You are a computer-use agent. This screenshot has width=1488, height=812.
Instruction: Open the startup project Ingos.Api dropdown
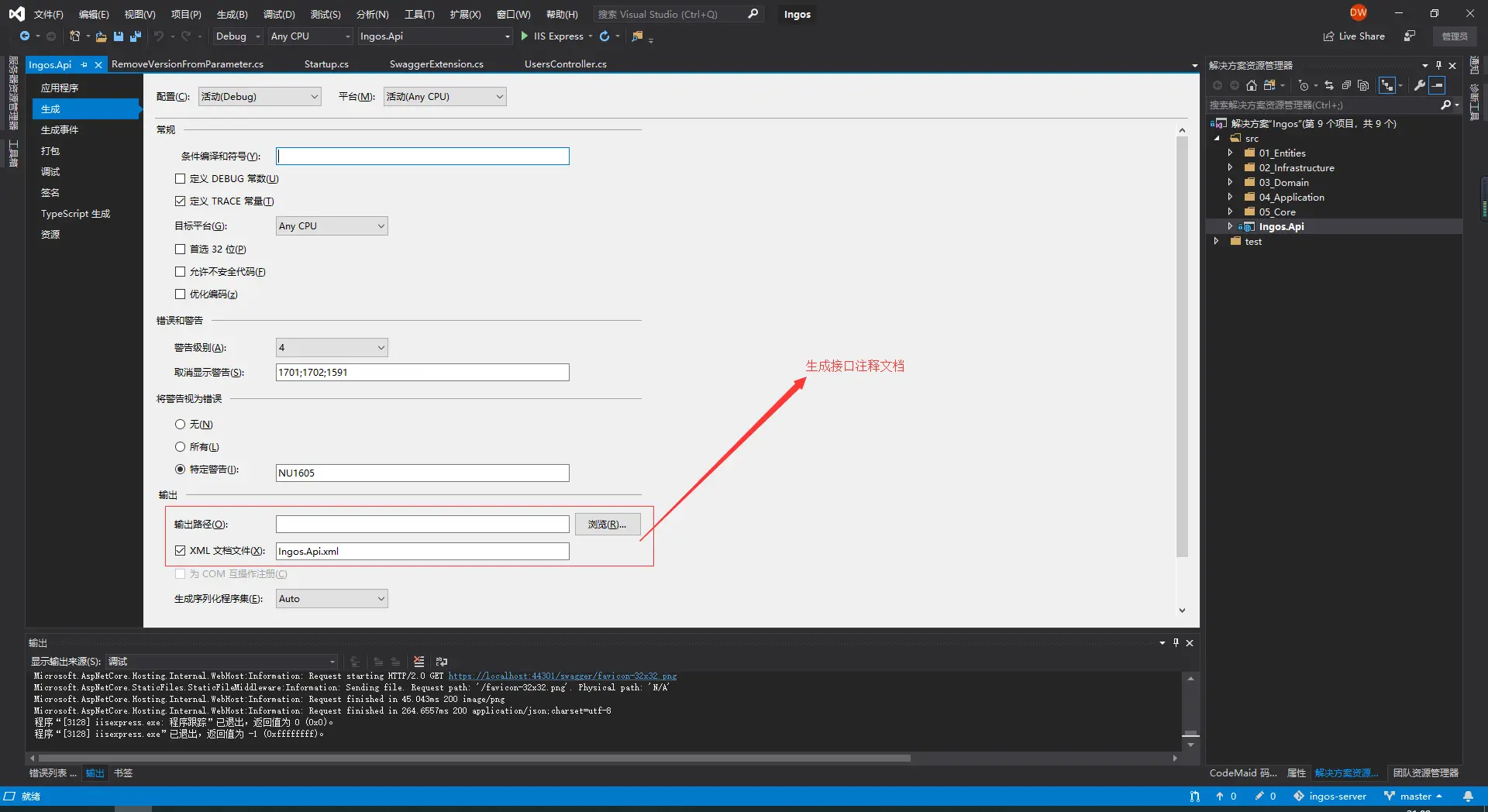tap(435, 36)
